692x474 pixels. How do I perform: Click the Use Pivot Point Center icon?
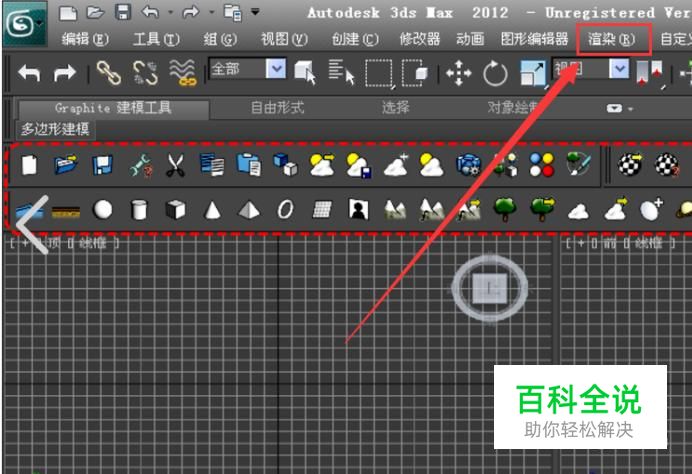tap(650, 73)
